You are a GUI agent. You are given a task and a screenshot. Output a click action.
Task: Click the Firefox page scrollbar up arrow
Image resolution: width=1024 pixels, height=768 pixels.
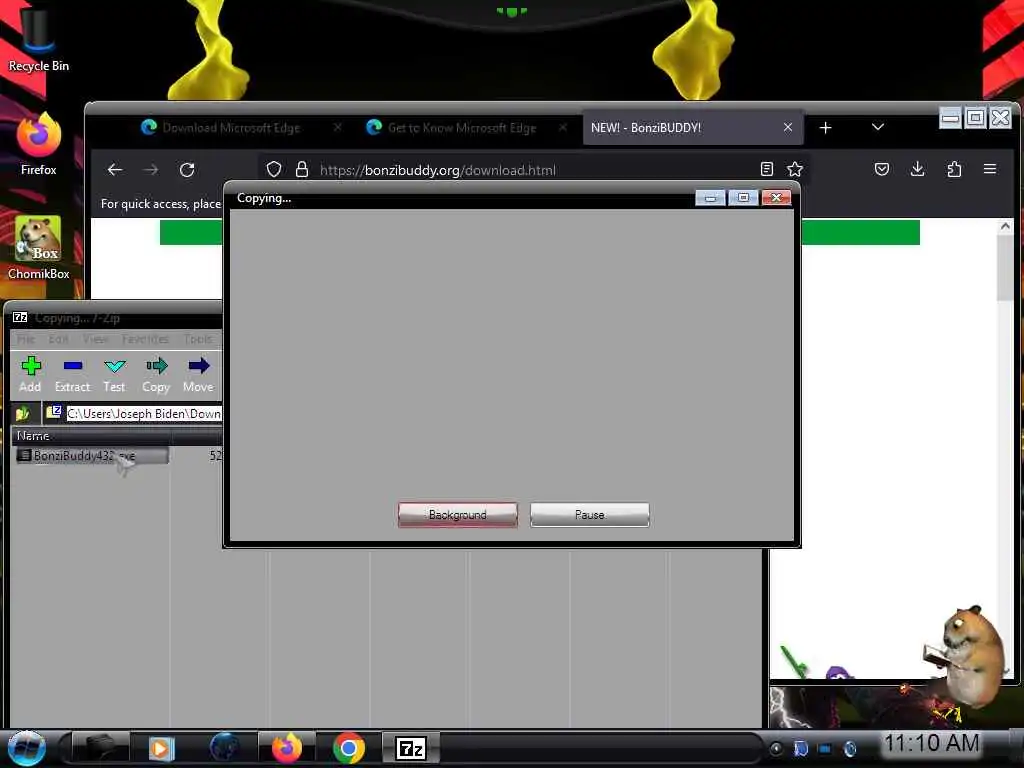1005,226
